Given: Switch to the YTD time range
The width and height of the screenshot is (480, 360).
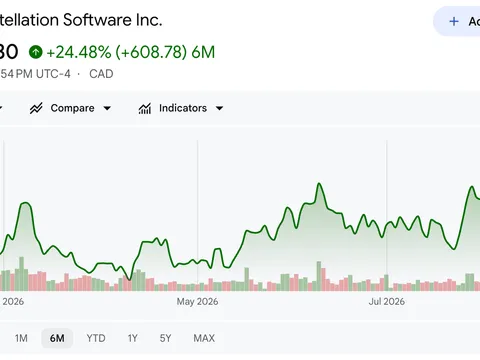Looking at the screenshot, I should point(96,338).
